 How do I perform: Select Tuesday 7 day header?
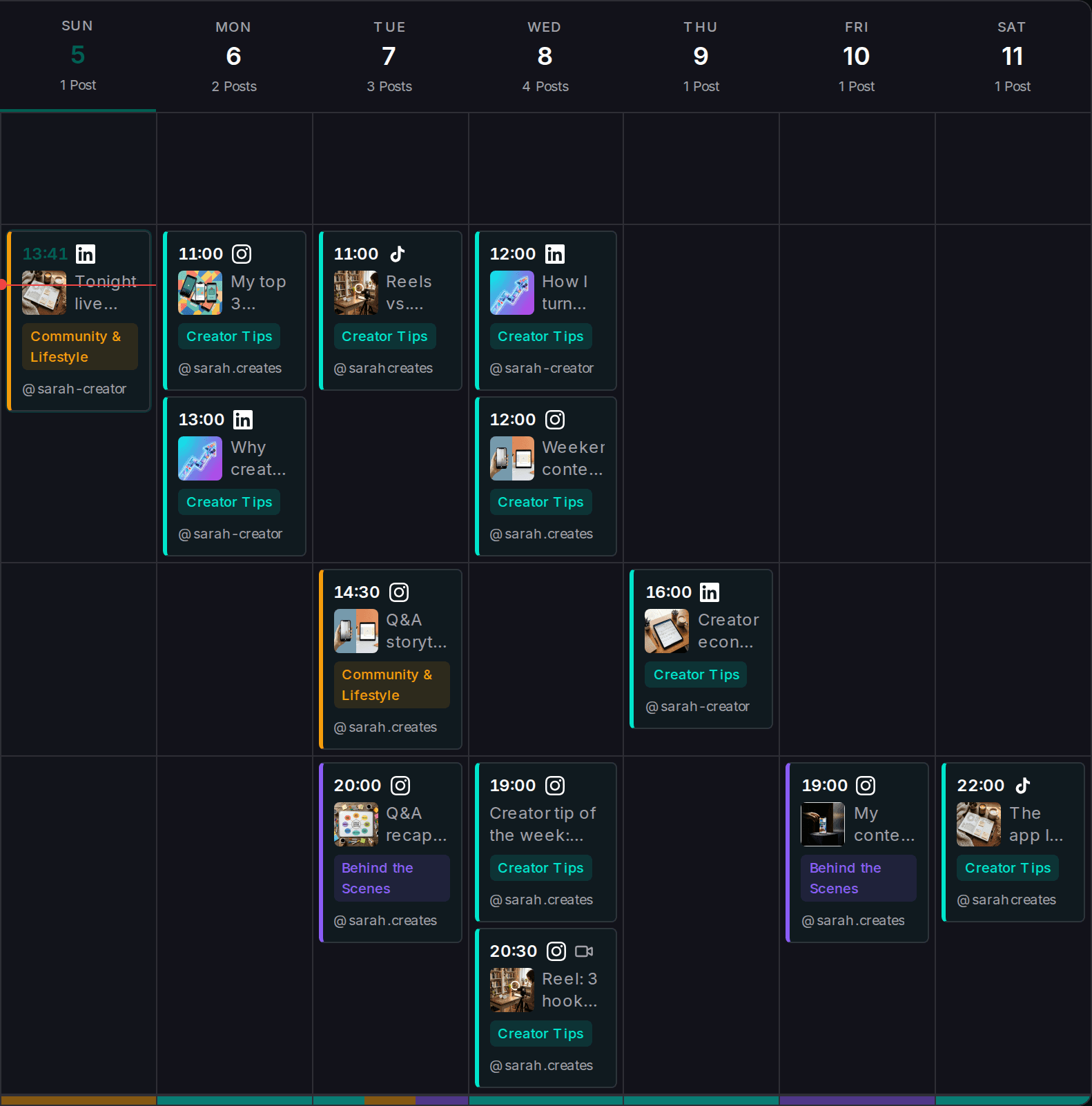(x=389, y=56)
